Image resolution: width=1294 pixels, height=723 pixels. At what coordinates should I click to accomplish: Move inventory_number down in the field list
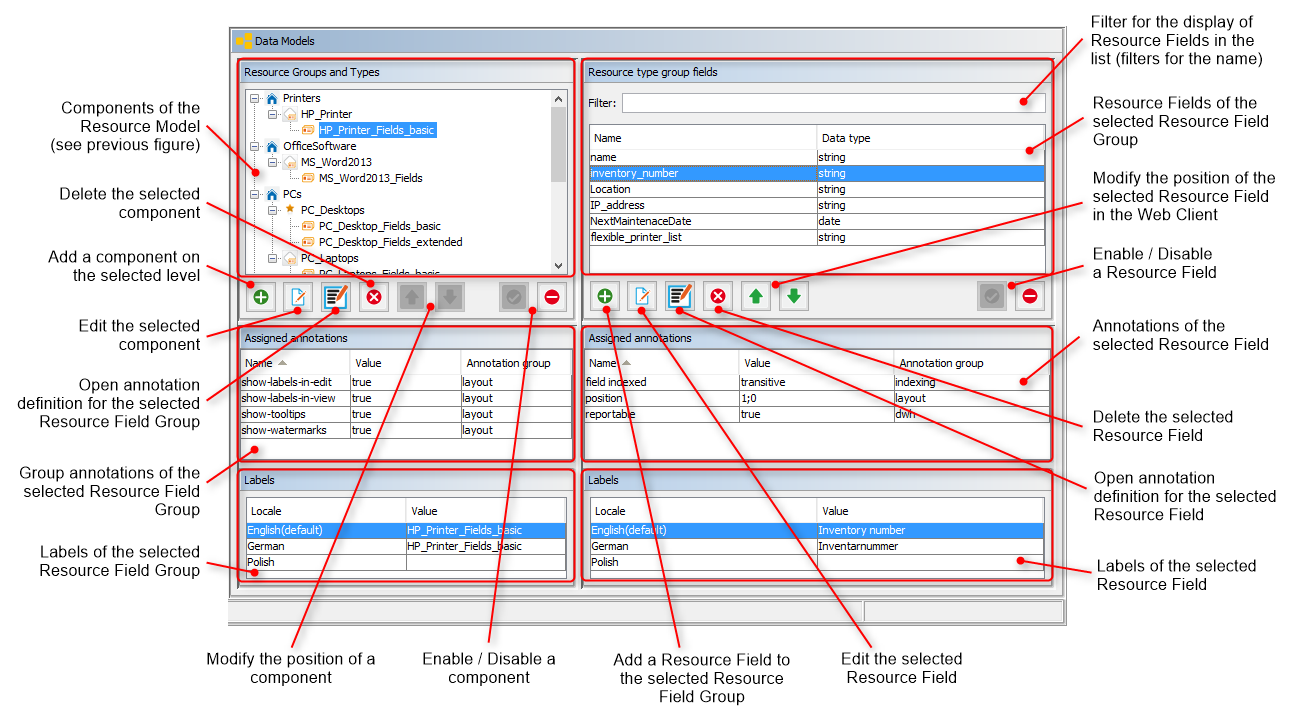792,296
